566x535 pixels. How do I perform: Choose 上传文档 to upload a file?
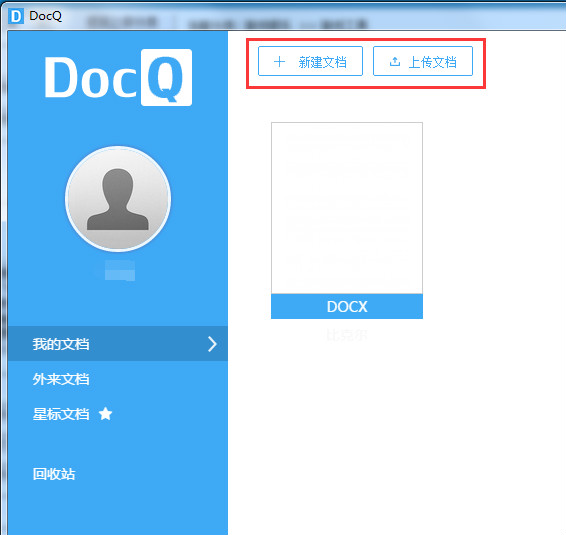[x=423, y=61]
